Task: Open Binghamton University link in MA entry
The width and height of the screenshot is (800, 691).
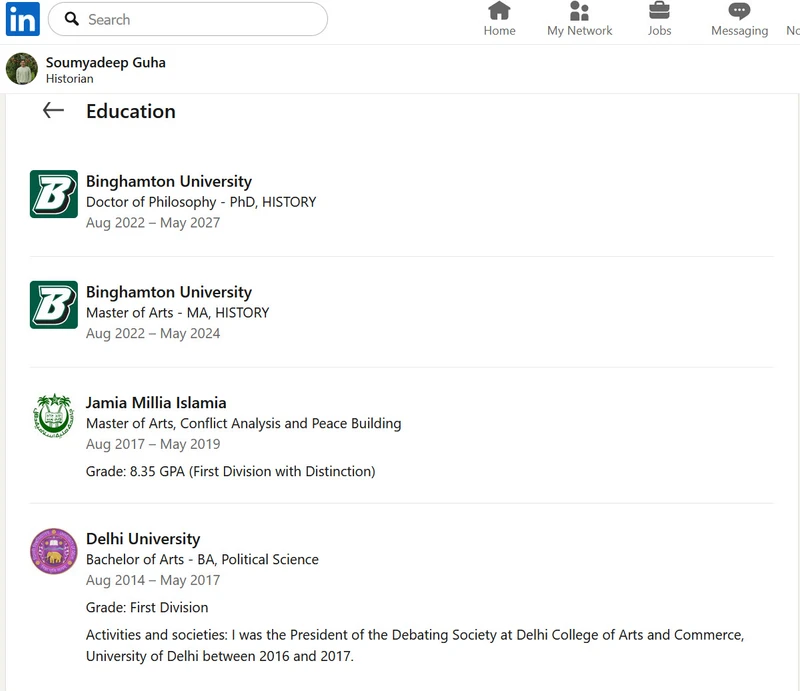Action: coord(169,292)
